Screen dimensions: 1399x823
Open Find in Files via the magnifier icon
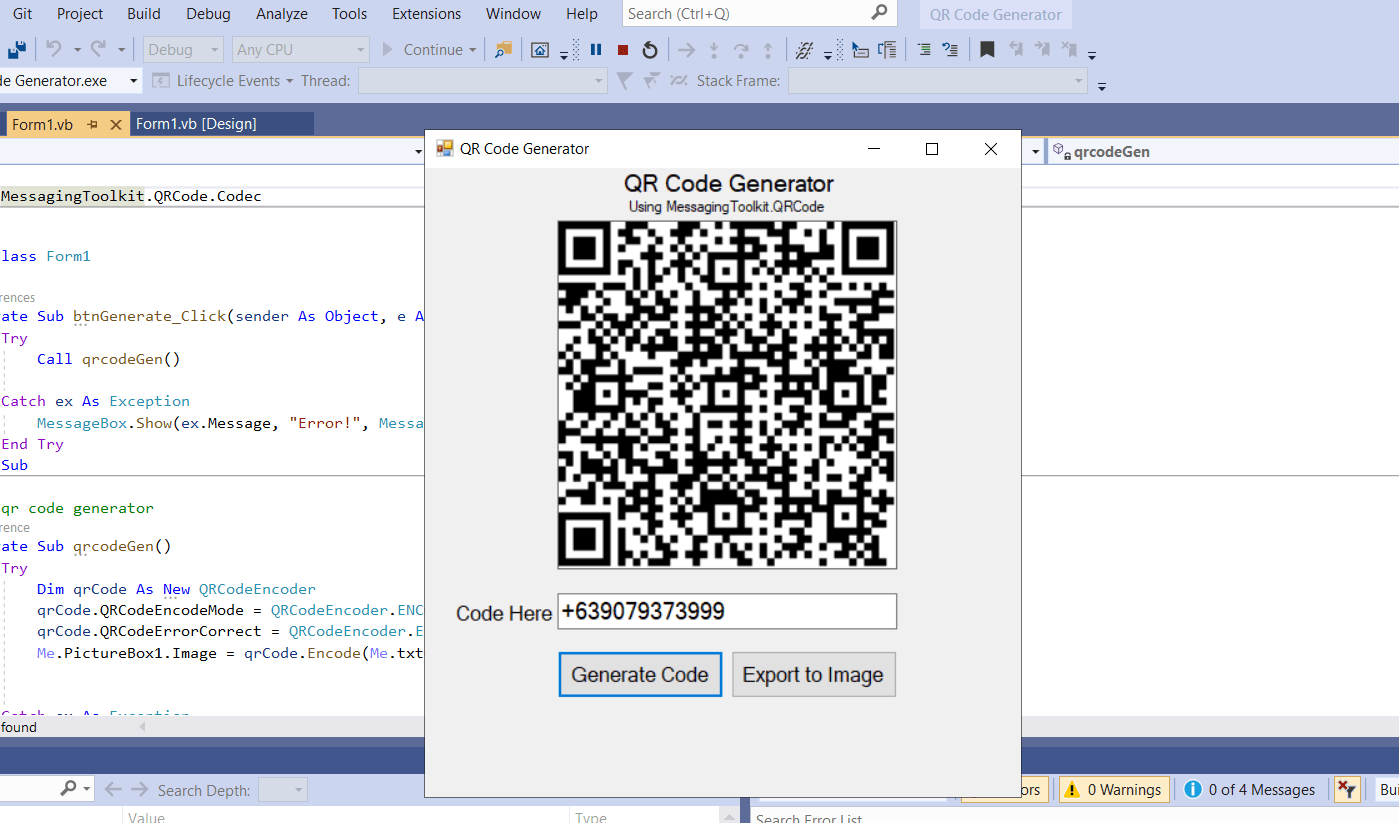(x=503, y=49)
